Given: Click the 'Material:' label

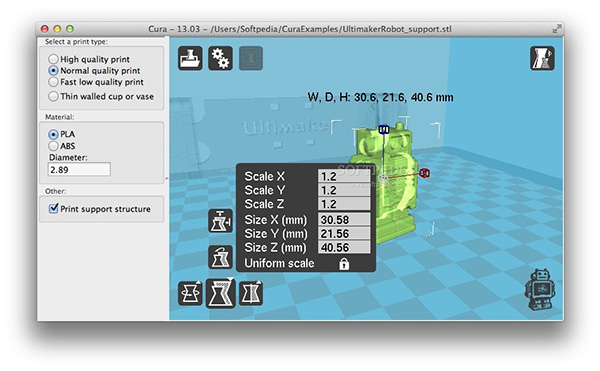Looking at the screenshot, I should (x=60, y=117).
